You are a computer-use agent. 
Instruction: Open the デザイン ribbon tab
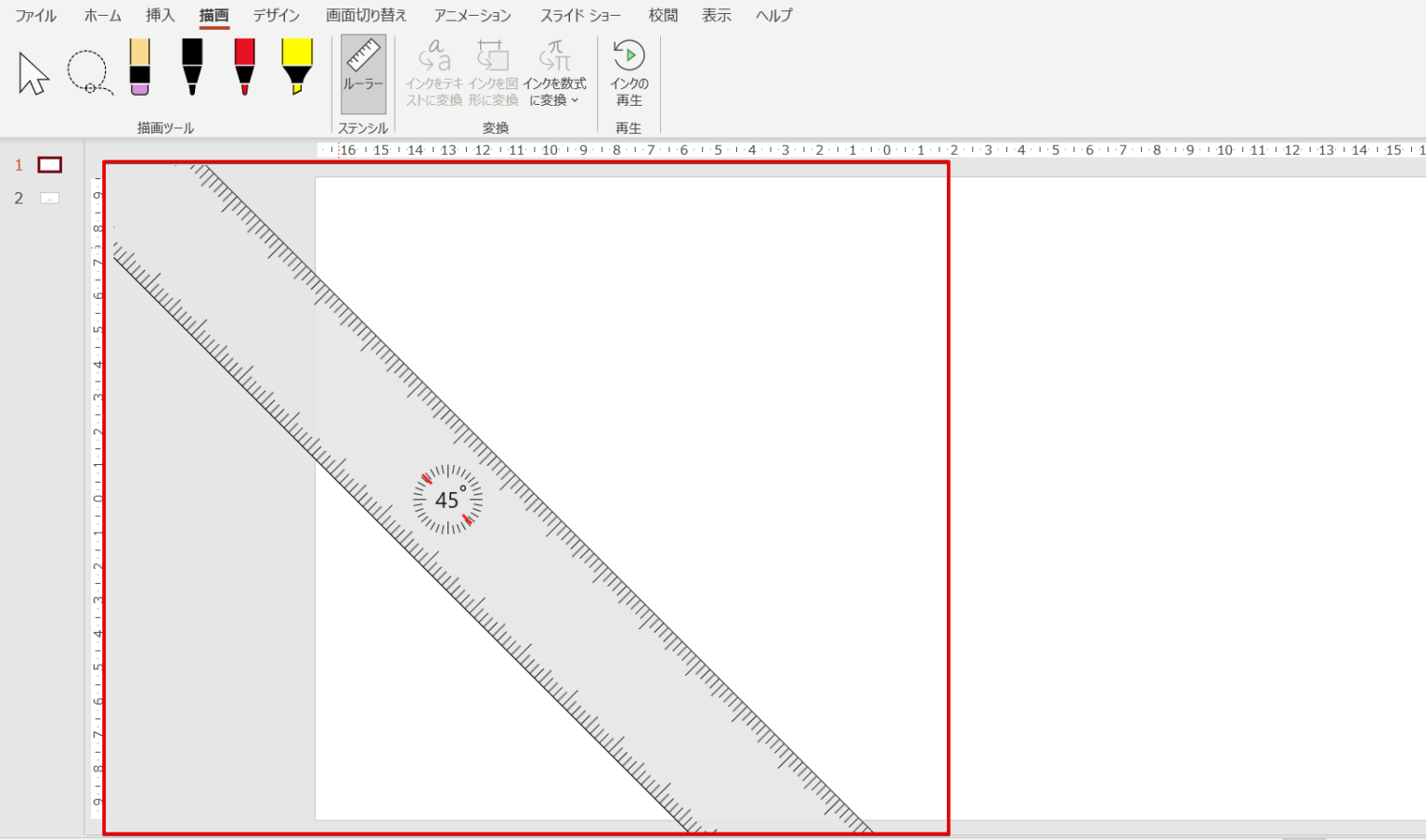pyautogui.click(x=277, y=16)
